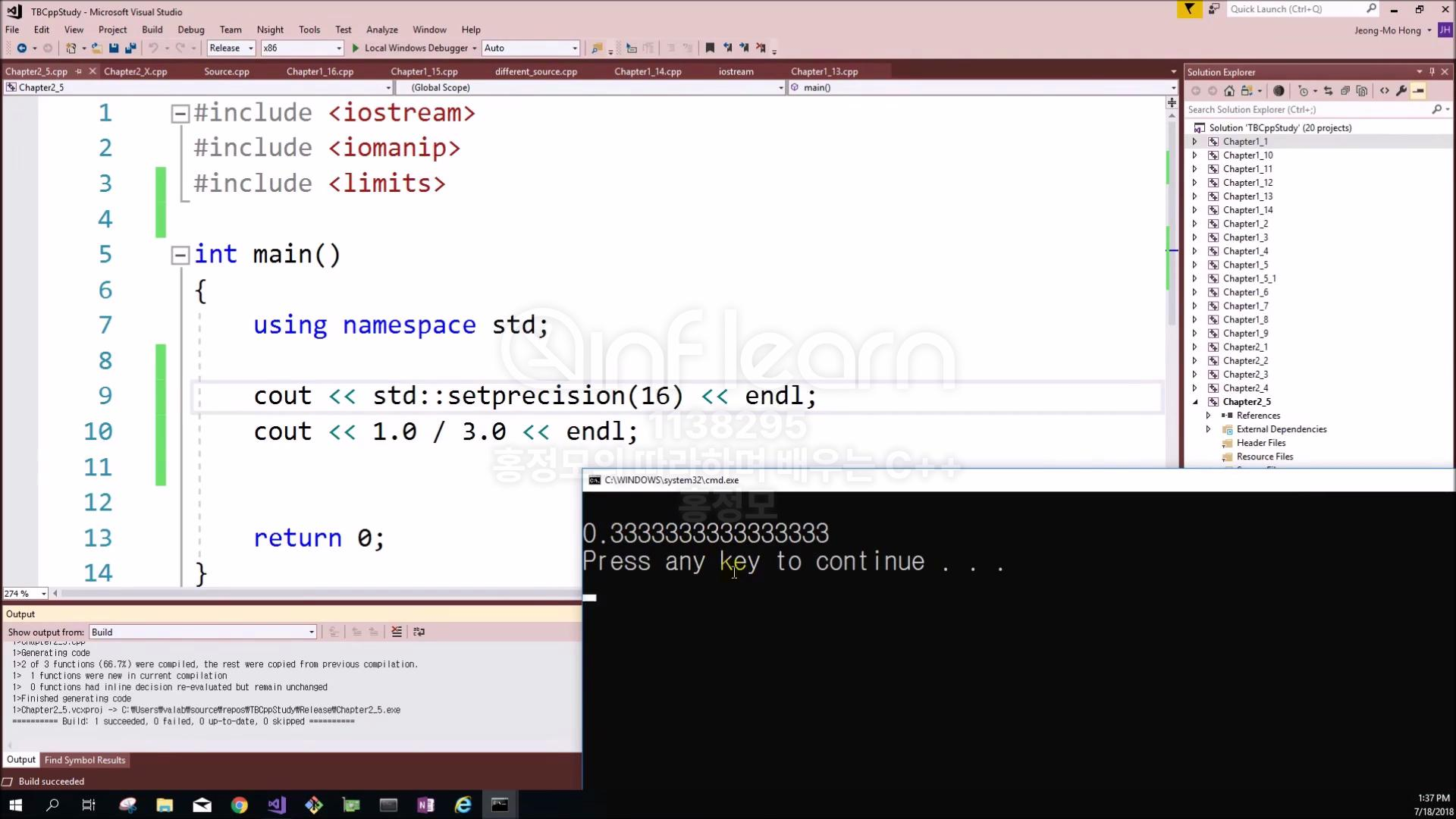This screenshot has width=1456, height=819.
Task: Select the Header Files folder
Action: pos(1261,443)
